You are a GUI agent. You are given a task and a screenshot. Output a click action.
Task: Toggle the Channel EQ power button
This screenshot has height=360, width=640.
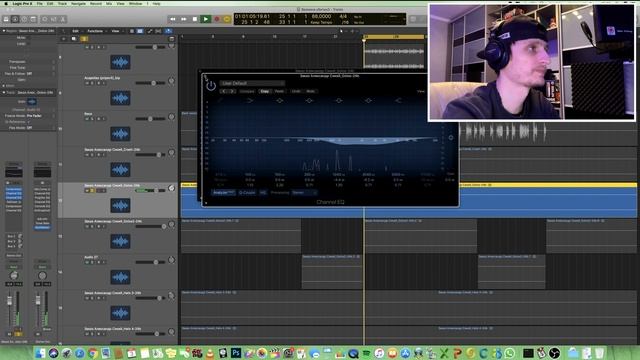(211, 86)
